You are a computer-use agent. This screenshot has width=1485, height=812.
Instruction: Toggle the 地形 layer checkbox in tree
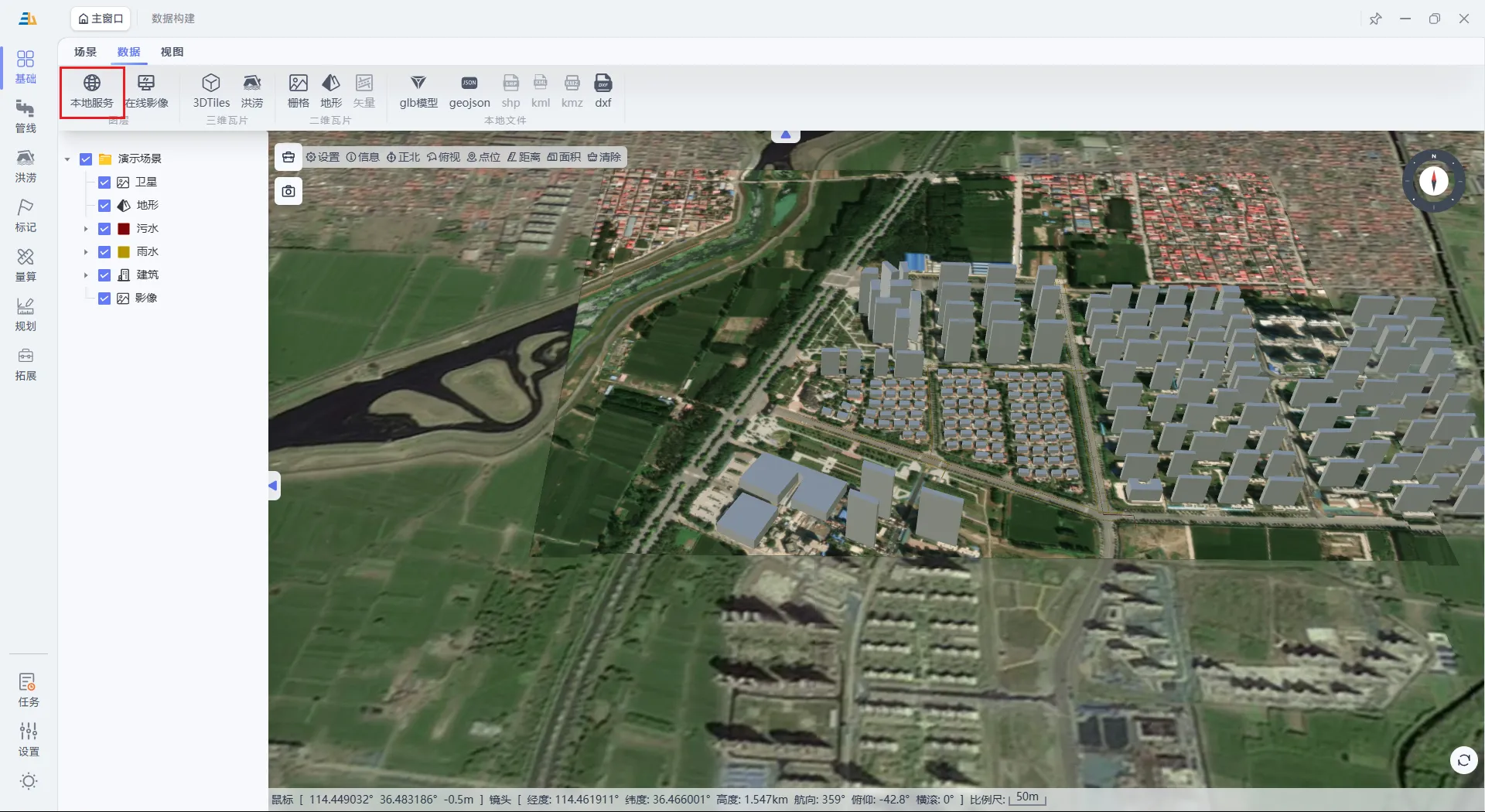(104, 206)
